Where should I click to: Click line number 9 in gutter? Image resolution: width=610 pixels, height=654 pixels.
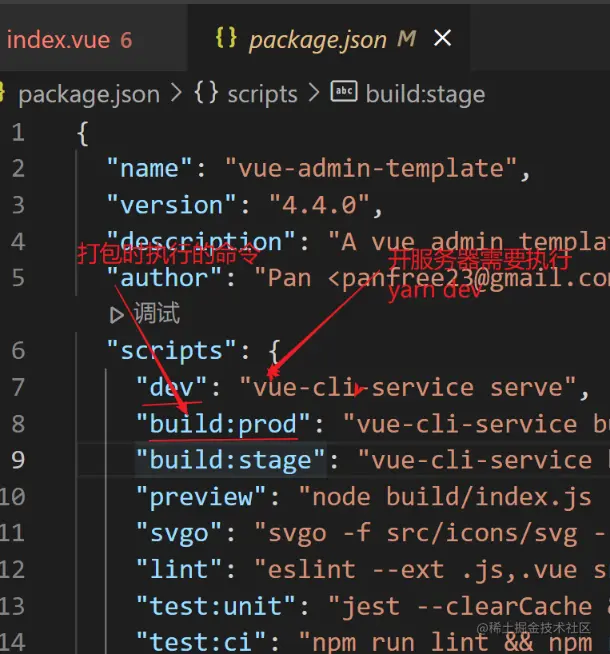[x=18, y=460]
